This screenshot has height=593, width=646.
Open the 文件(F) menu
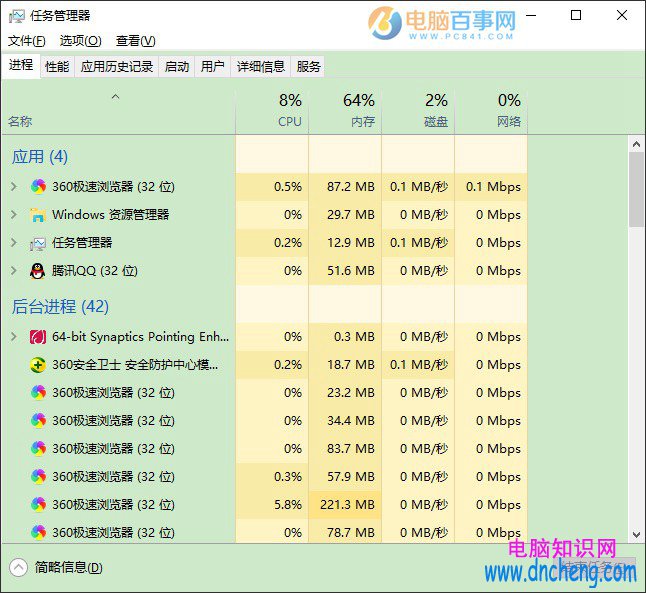tap(27, 41)
